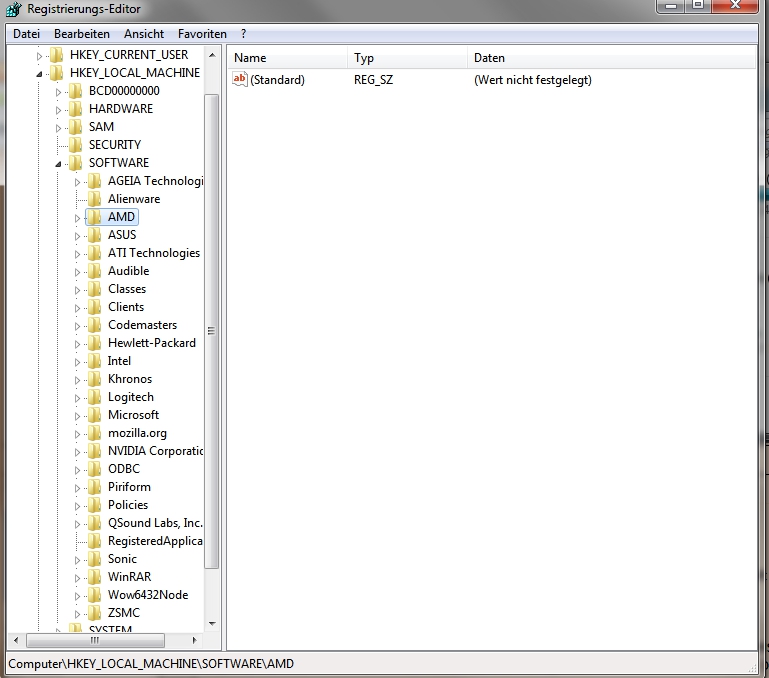Image resolution: width=769 pixels, height=678 pixels.
Task: Click the Codemasters folder icon
Action: [95, 325]
